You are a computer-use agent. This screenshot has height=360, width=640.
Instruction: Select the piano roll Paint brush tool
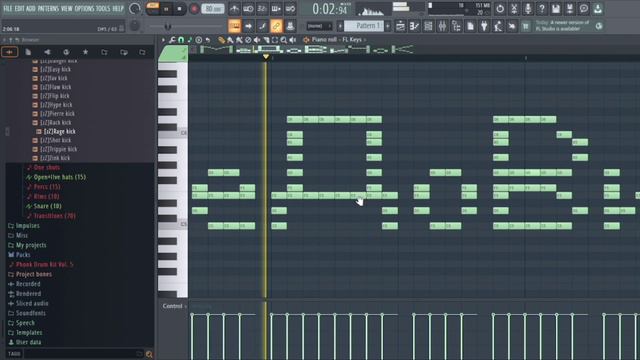click(x=230, y=40)
